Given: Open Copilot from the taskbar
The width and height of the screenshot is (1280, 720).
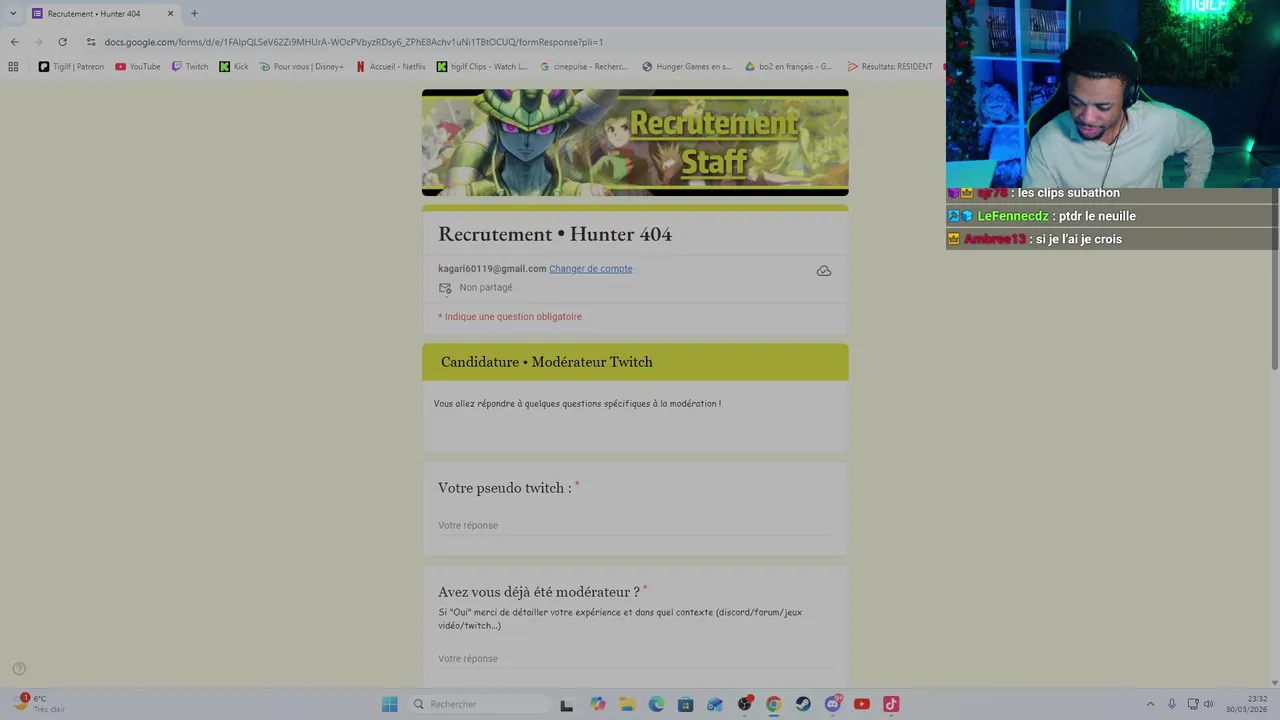Looking at the screenshot, I should [x=597, y=704].
